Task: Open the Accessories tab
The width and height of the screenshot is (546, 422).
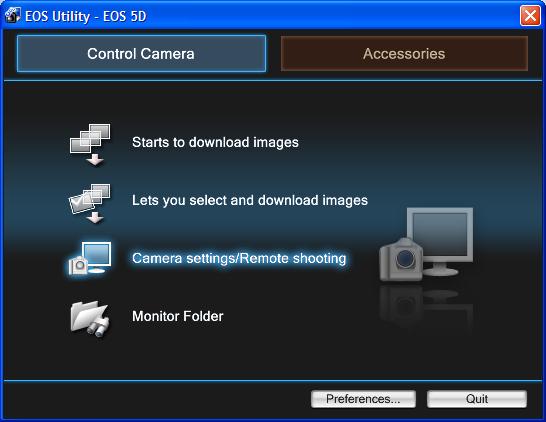Action: click(x=404, y=54)
